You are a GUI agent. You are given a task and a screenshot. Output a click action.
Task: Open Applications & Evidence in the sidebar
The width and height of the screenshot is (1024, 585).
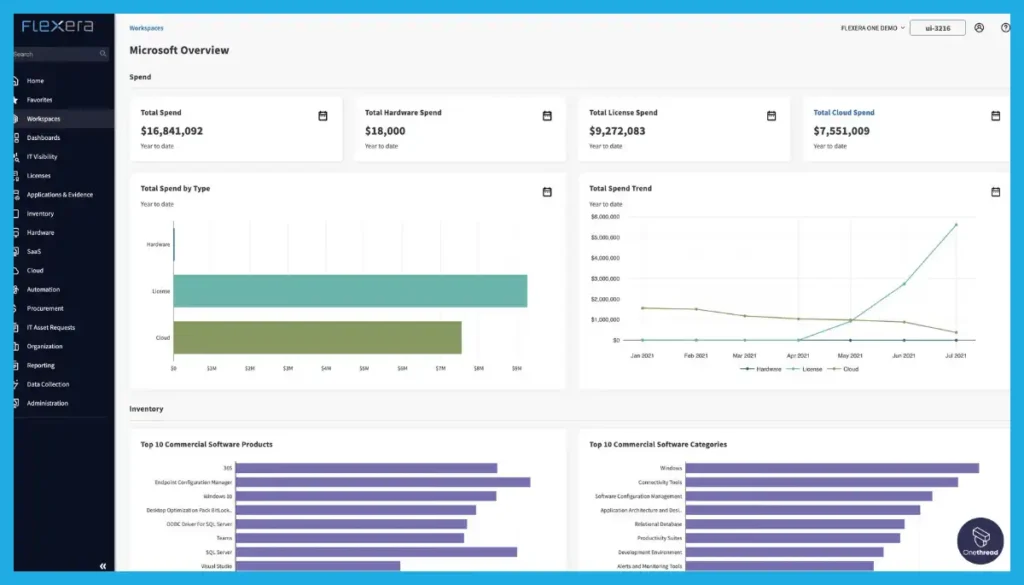click(x=59, y=195)
